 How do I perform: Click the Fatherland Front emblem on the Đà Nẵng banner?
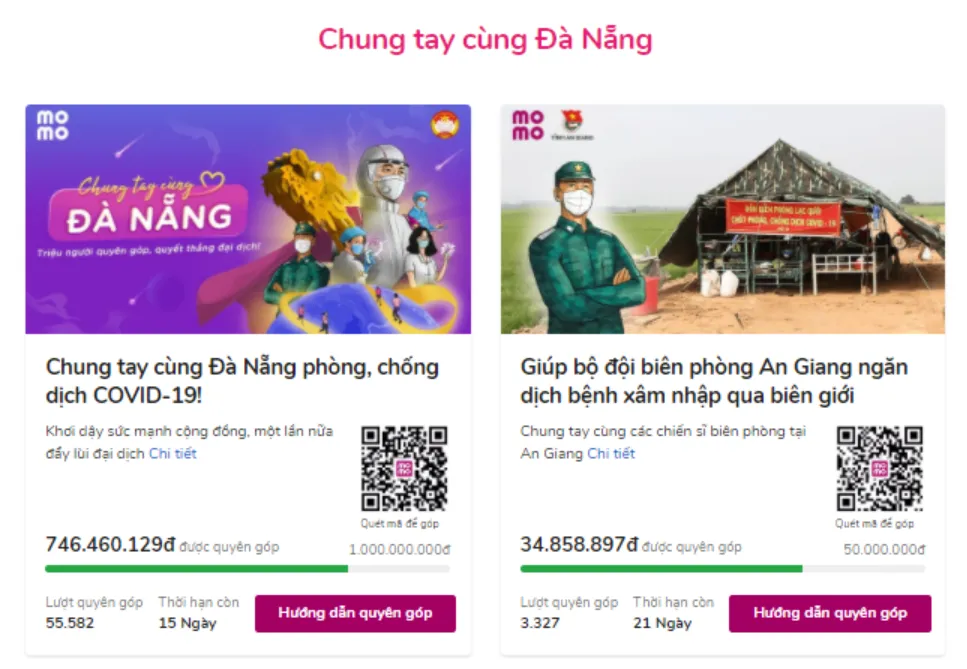click(446, 122)
